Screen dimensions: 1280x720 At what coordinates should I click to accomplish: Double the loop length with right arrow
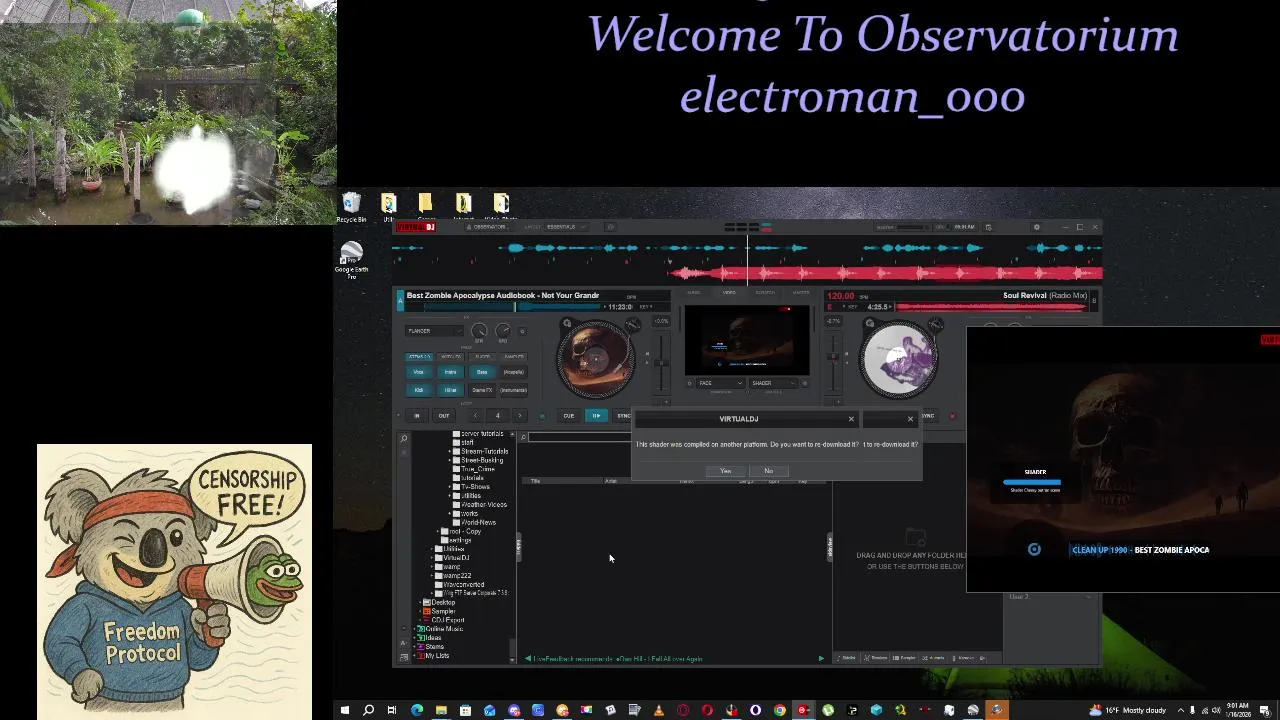click(x=519, y=416)
